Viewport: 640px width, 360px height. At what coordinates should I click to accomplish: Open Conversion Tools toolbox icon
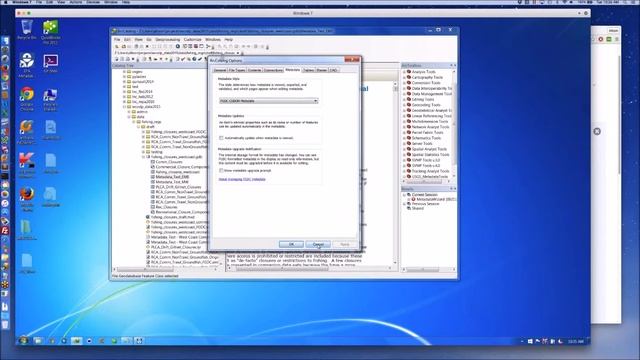[409, 83]
